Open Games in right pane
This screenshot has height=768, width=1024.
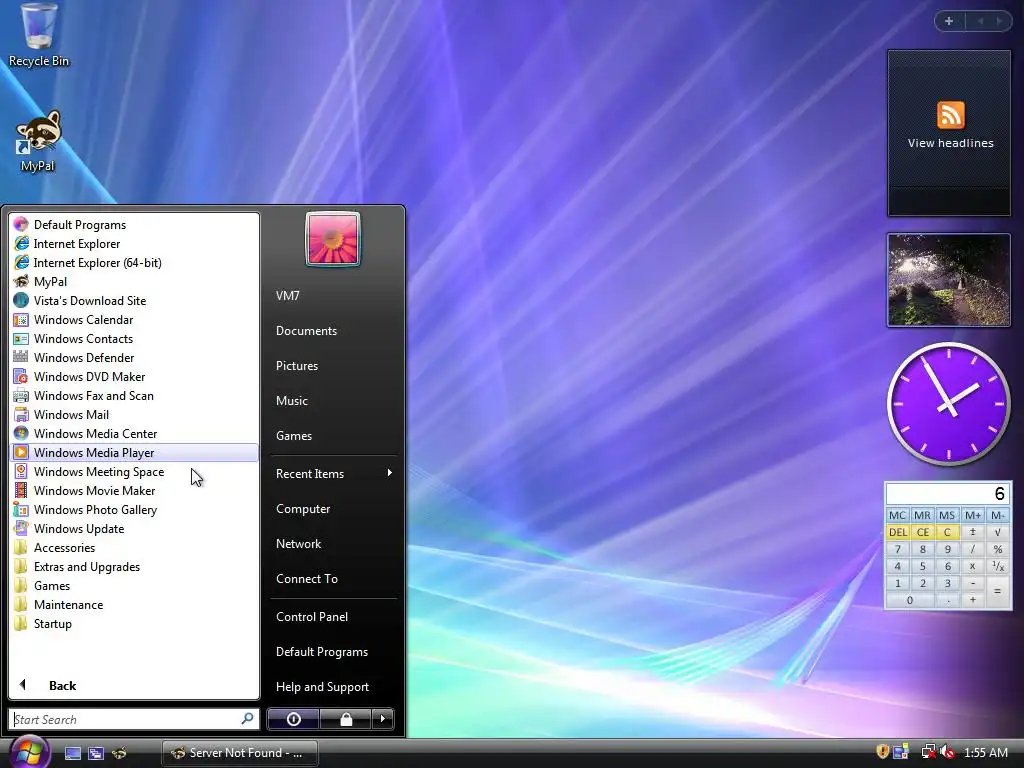[x=333, y=436]
